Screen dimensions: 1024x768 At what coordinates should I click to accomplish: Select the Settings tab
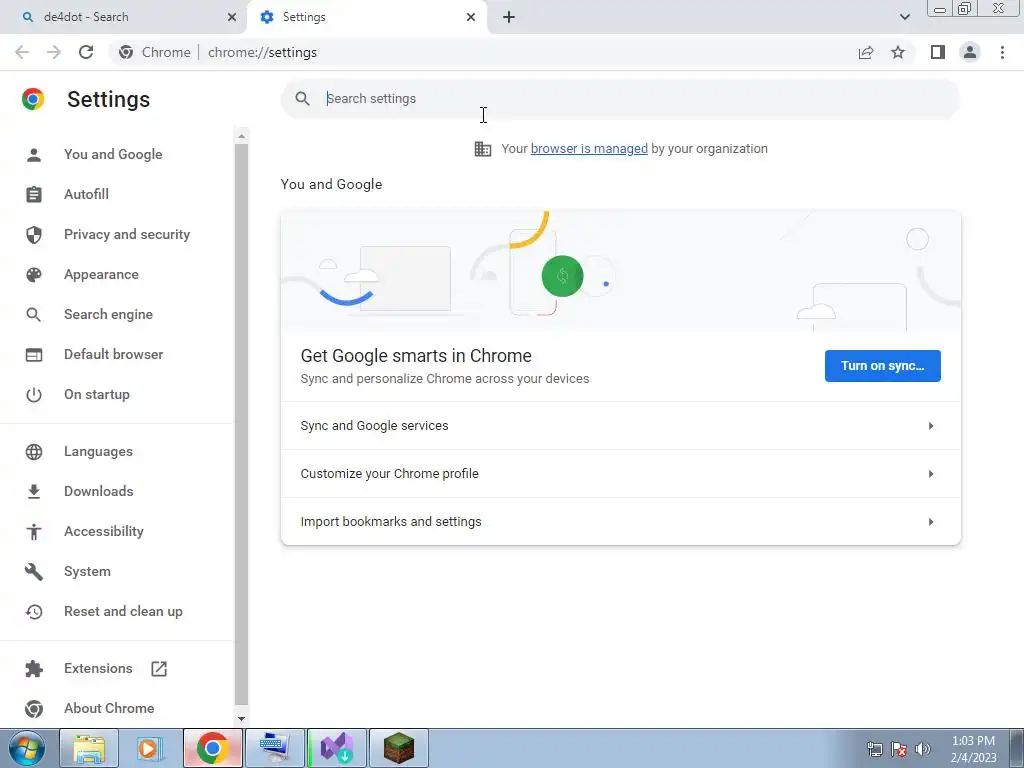click(x=366, y=17)
